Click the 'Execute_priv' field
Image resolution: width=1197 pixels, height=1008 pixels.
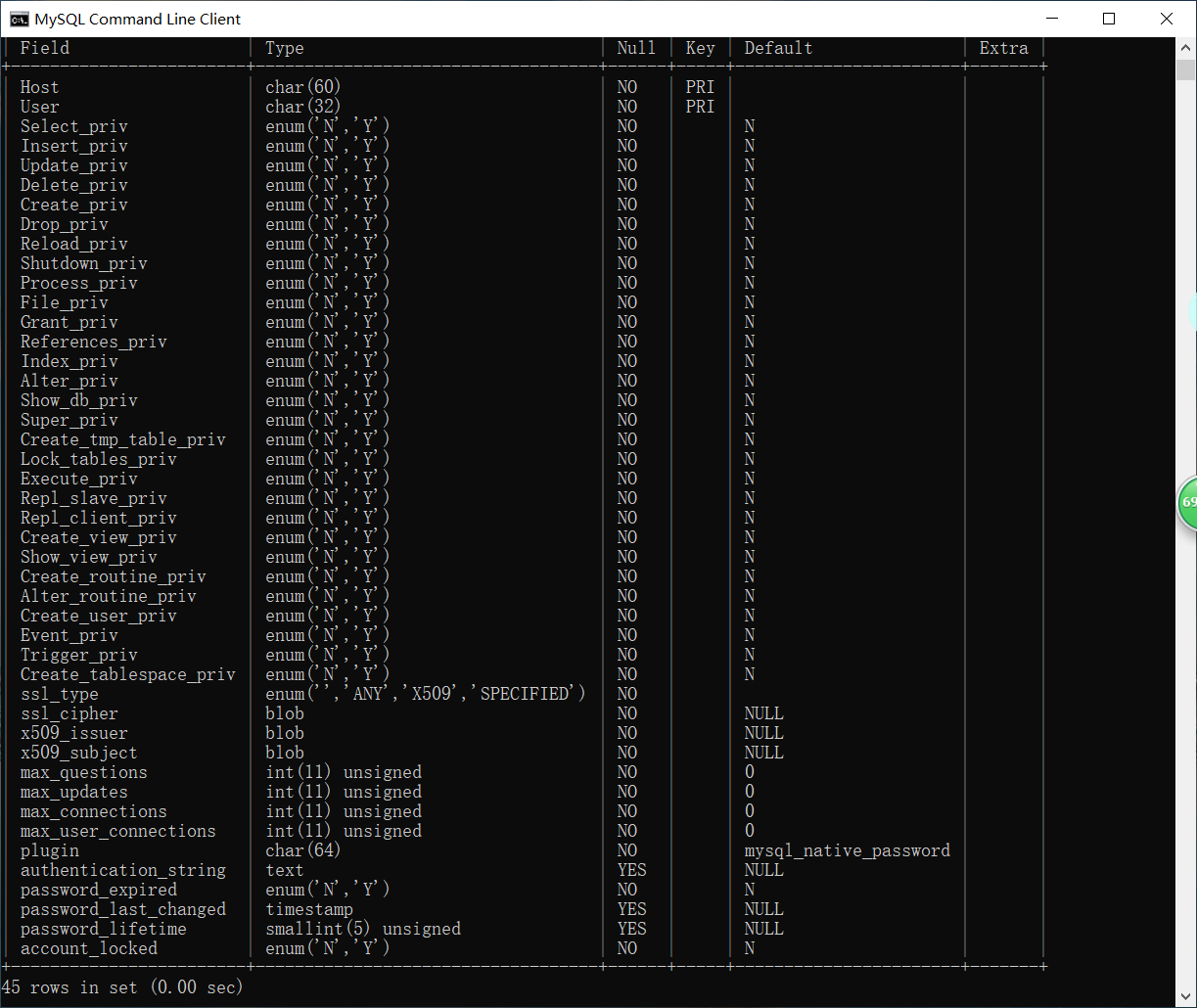pyautogui.click(x=79, y=479)
